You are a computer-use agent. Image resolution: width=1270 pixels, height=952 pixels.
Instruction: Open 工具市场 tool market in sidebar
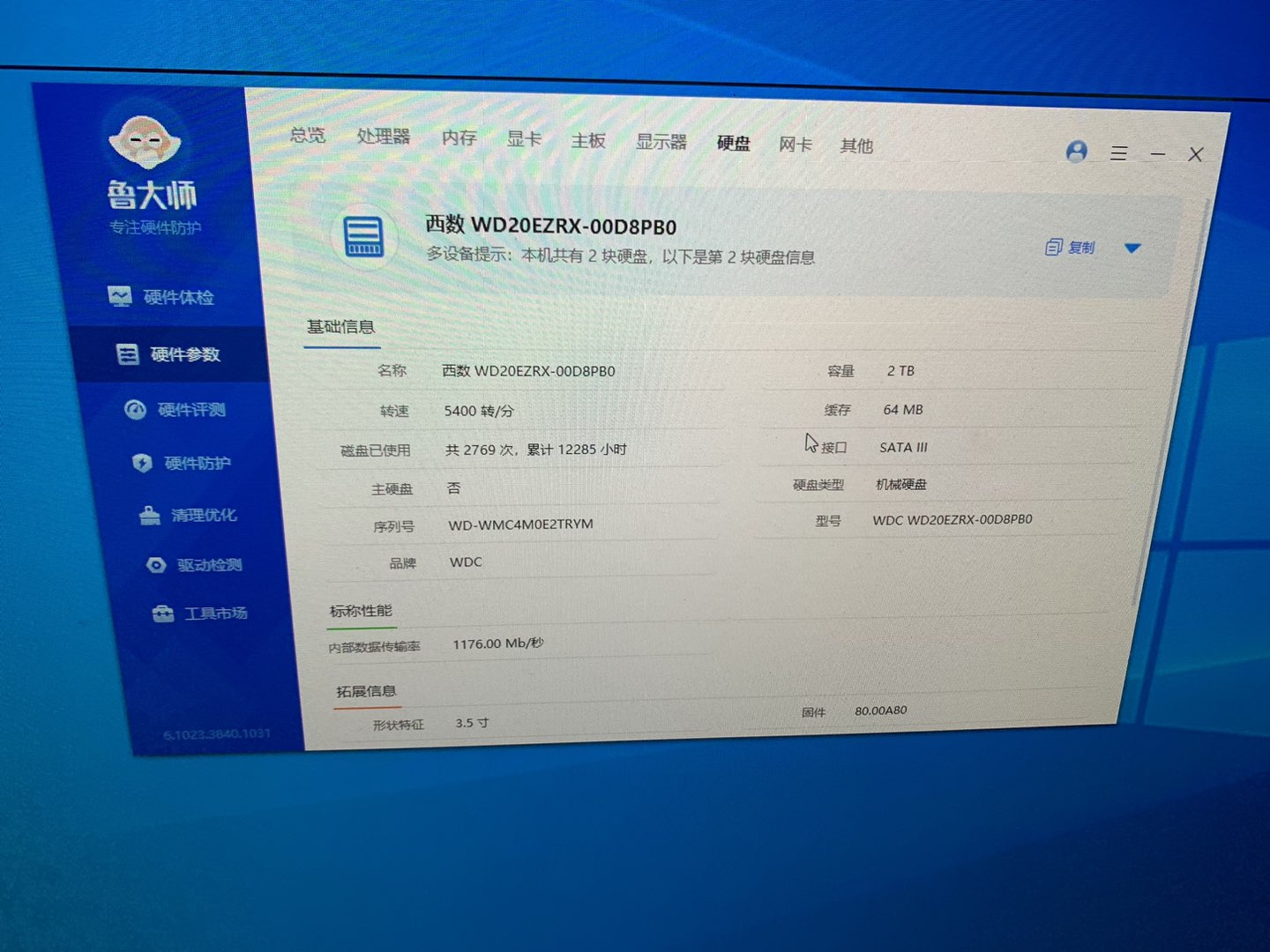point(200,614)
